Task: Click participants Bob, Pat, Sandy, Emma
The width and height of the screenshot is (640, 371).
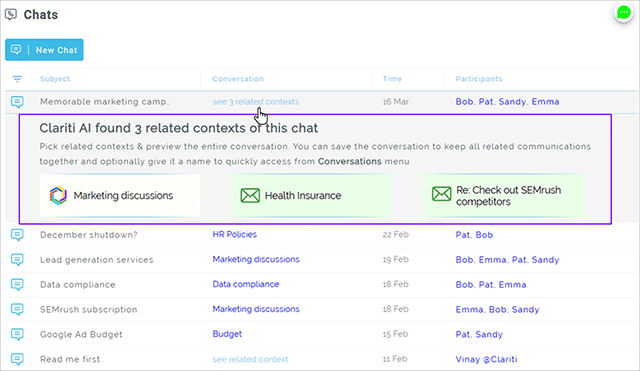Action: pyautogui.click(x=507, y=102)
